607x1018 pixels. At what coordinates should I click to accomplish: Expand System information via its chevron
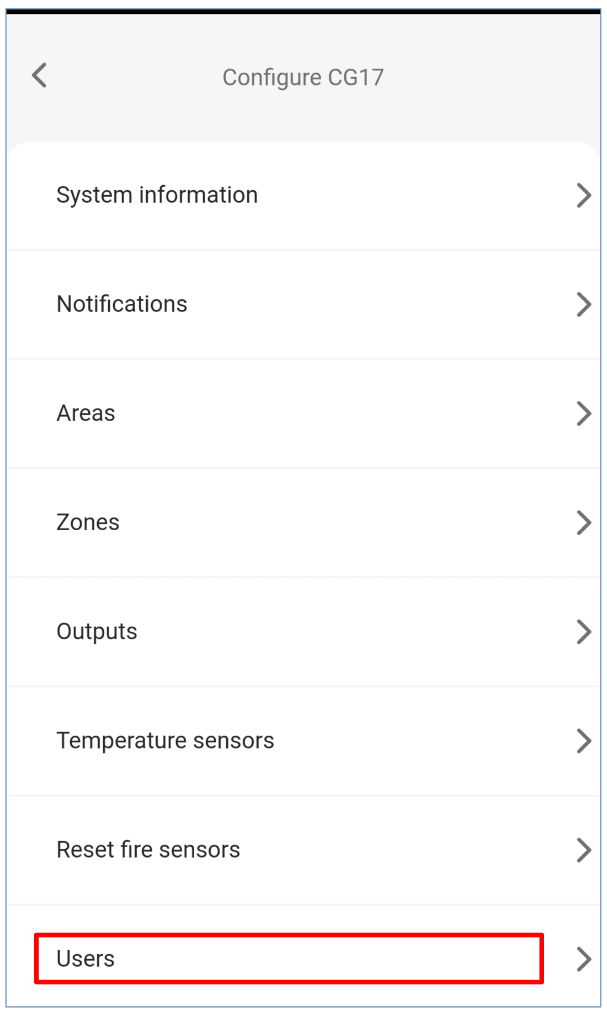click(584, 196)
